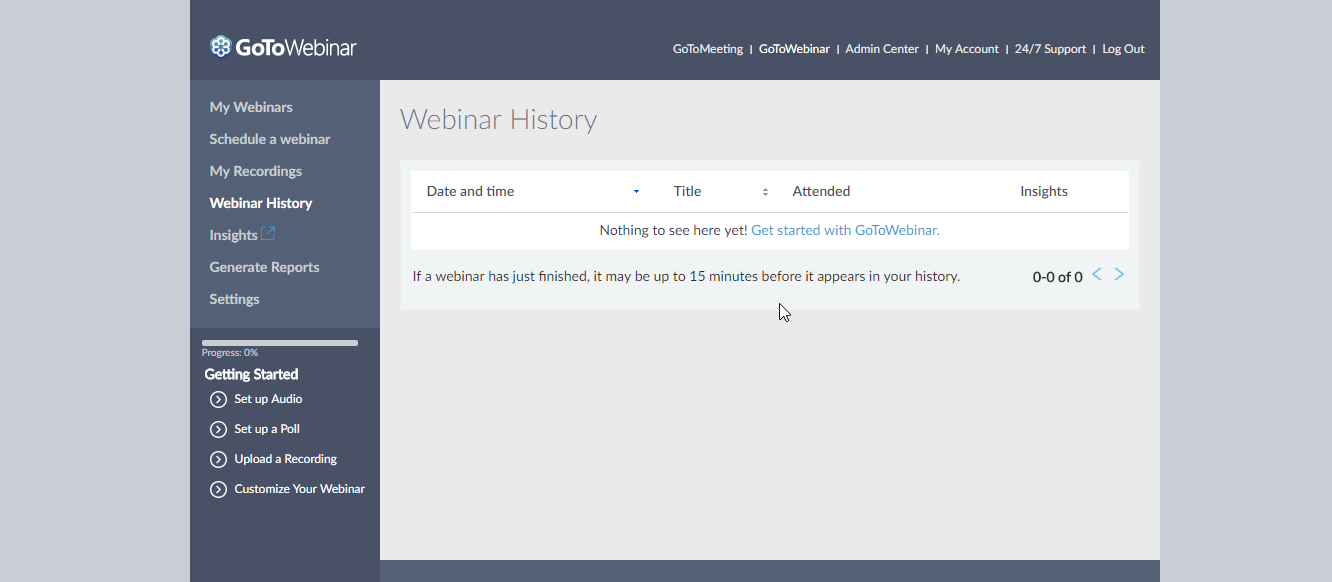This screenshot has height=582, width=1332.
Task: Click the Get started with GoToWebinar link
Action: click(x=845, y=230)
